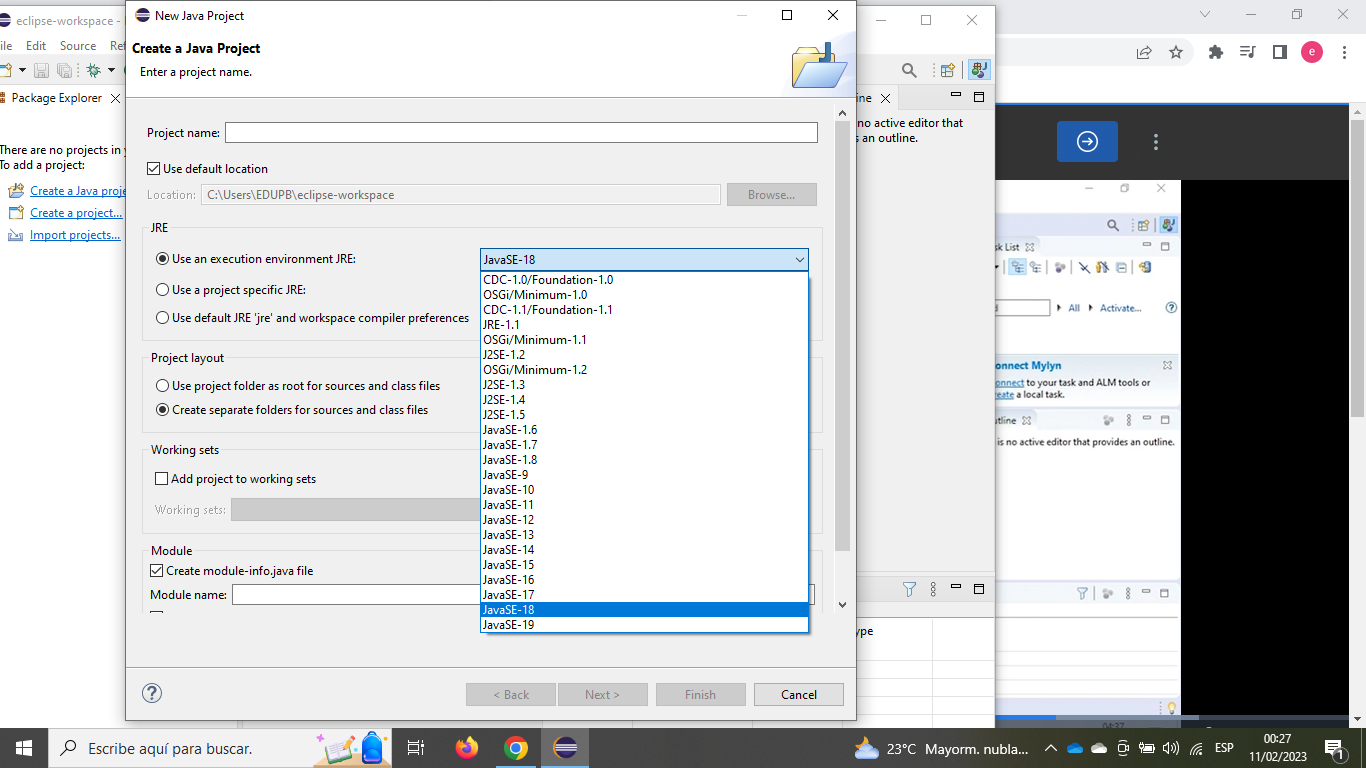Close the Package Explorer tab
The width and height of the screenshot is (1366, 768).
[115, 98]
